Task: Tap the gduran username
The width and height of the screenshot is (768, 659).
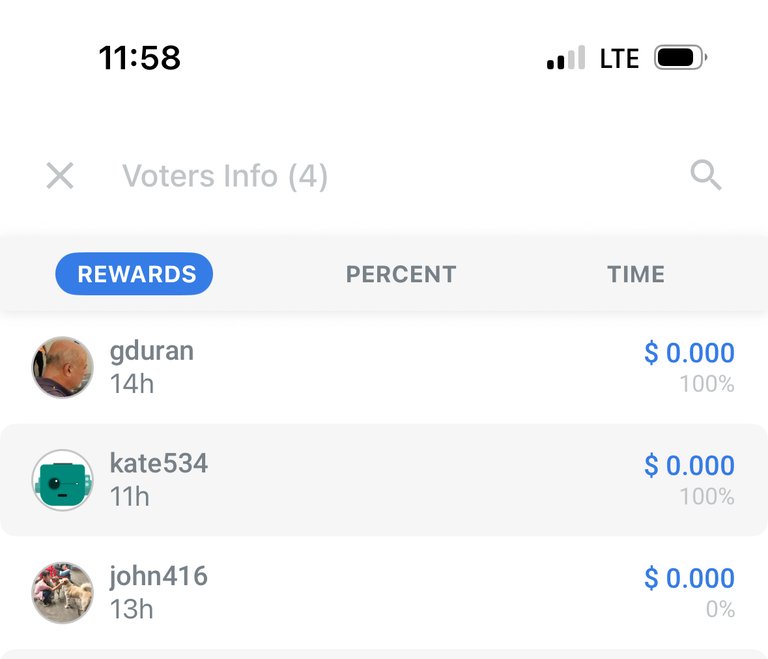Action: (x=152, y=352)
